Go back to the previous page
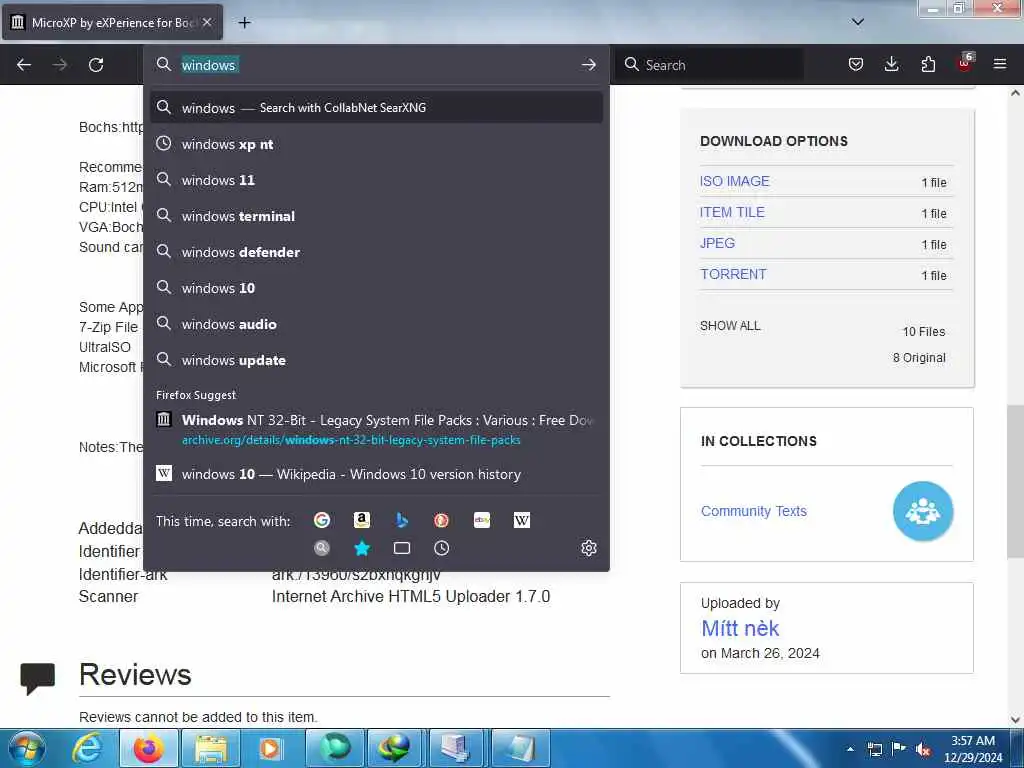This screenshot has height=768, width=1024. pos(24,65)
